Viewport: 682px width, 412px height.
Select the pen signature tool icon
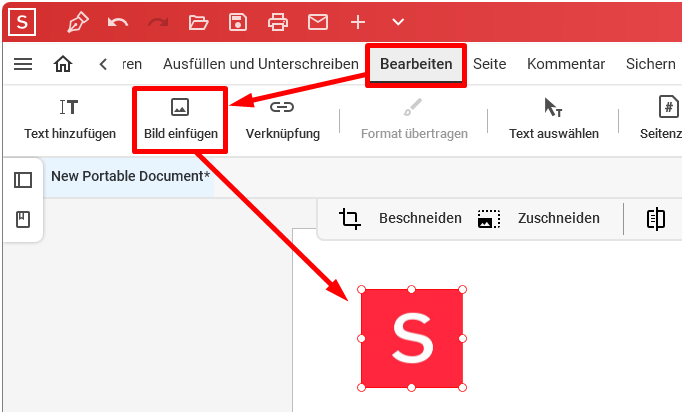[x=78, y=22]
